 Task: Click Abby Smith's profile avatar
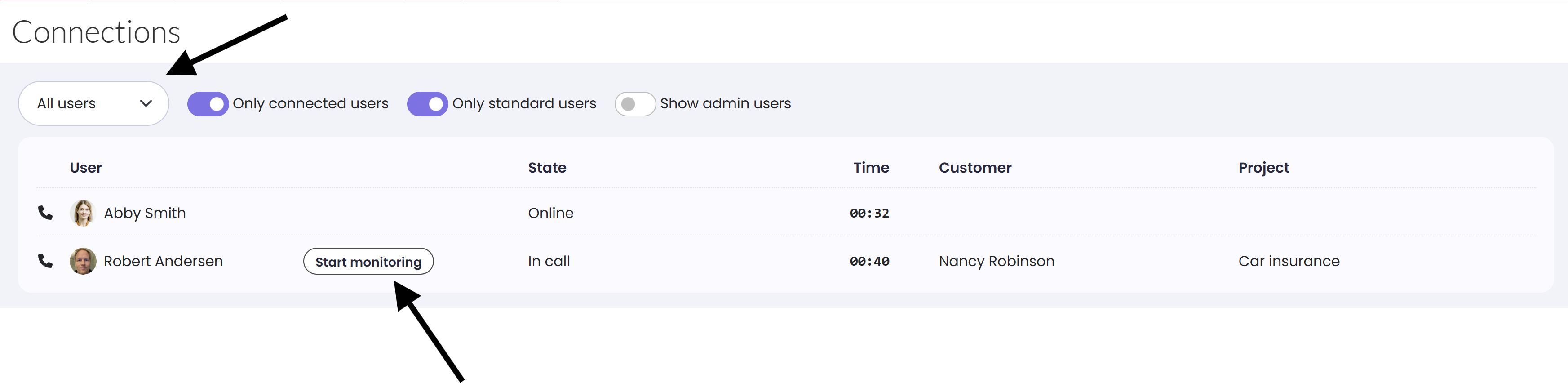coord(83,213)
